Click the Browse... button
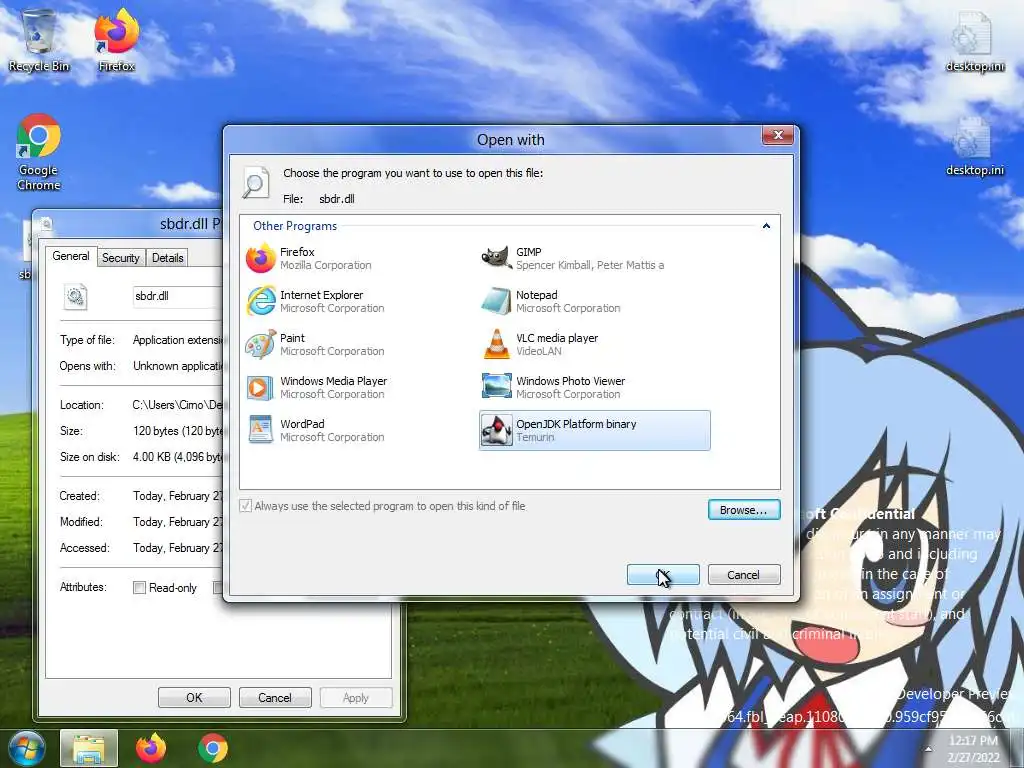This screenshot has height=768, width=1024. pos(744,510)
